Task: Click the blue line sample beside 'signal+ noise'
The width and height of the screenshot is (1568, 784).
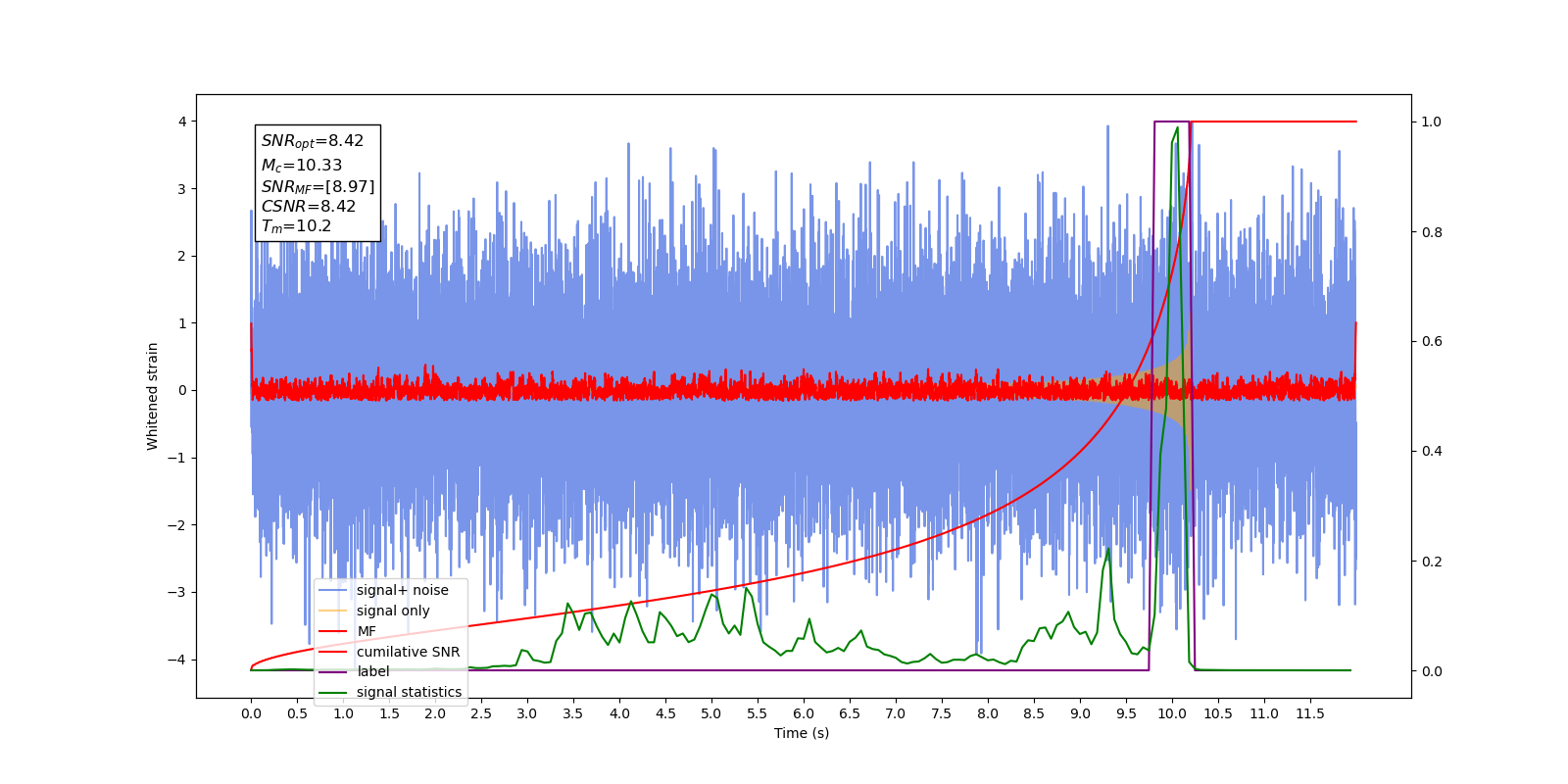Action: [333, 590]
